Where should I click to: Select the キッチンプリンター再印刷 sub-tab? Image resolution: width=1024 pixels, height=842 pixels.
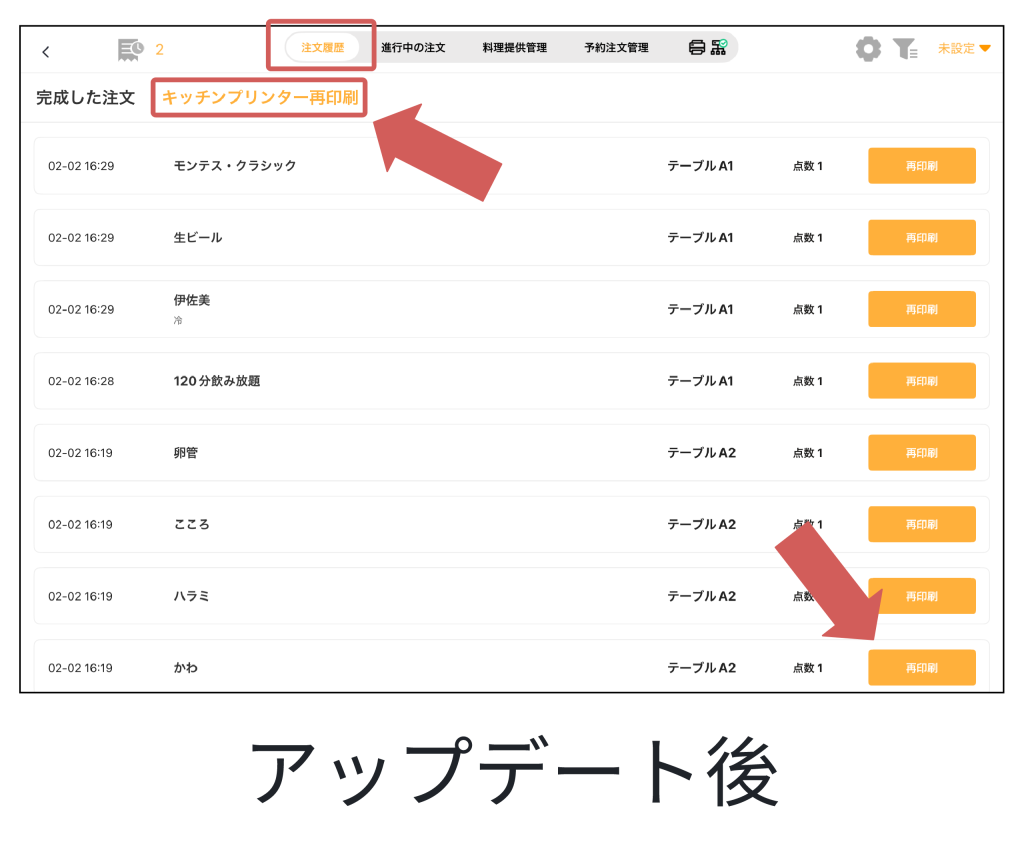click(x=260, y=98)
